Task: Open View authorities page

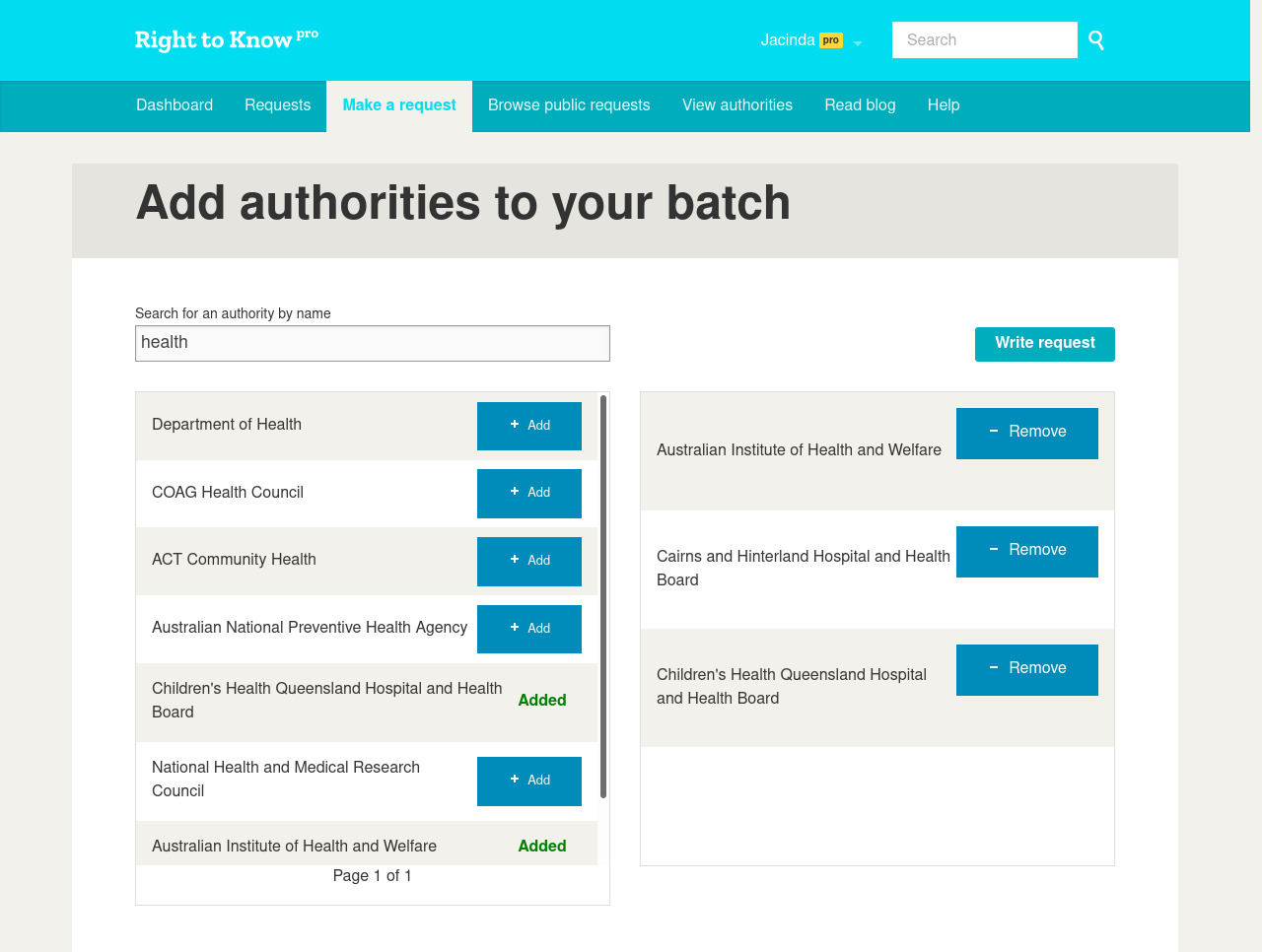Action: [736, 105]
